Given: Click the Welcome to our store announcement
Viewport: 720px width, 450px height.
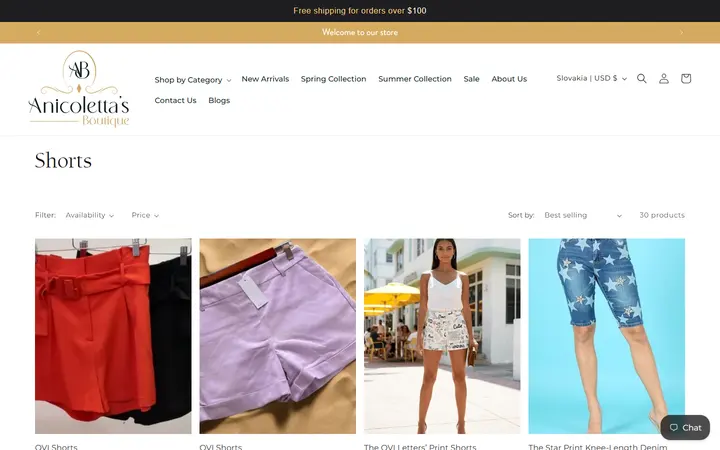Looking at the screenshot, I should [x=360, y=33].
